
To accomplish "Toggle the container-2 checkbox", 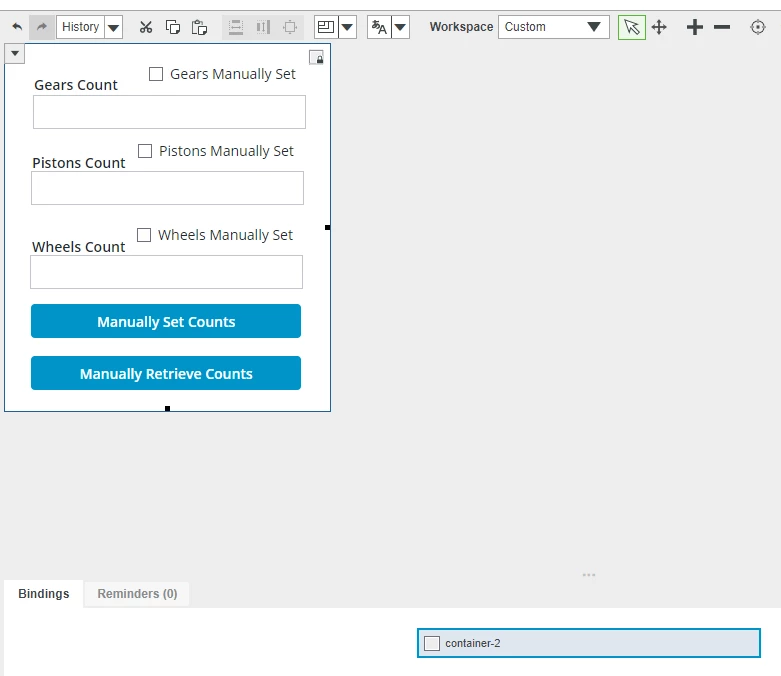I will point(432,643).
